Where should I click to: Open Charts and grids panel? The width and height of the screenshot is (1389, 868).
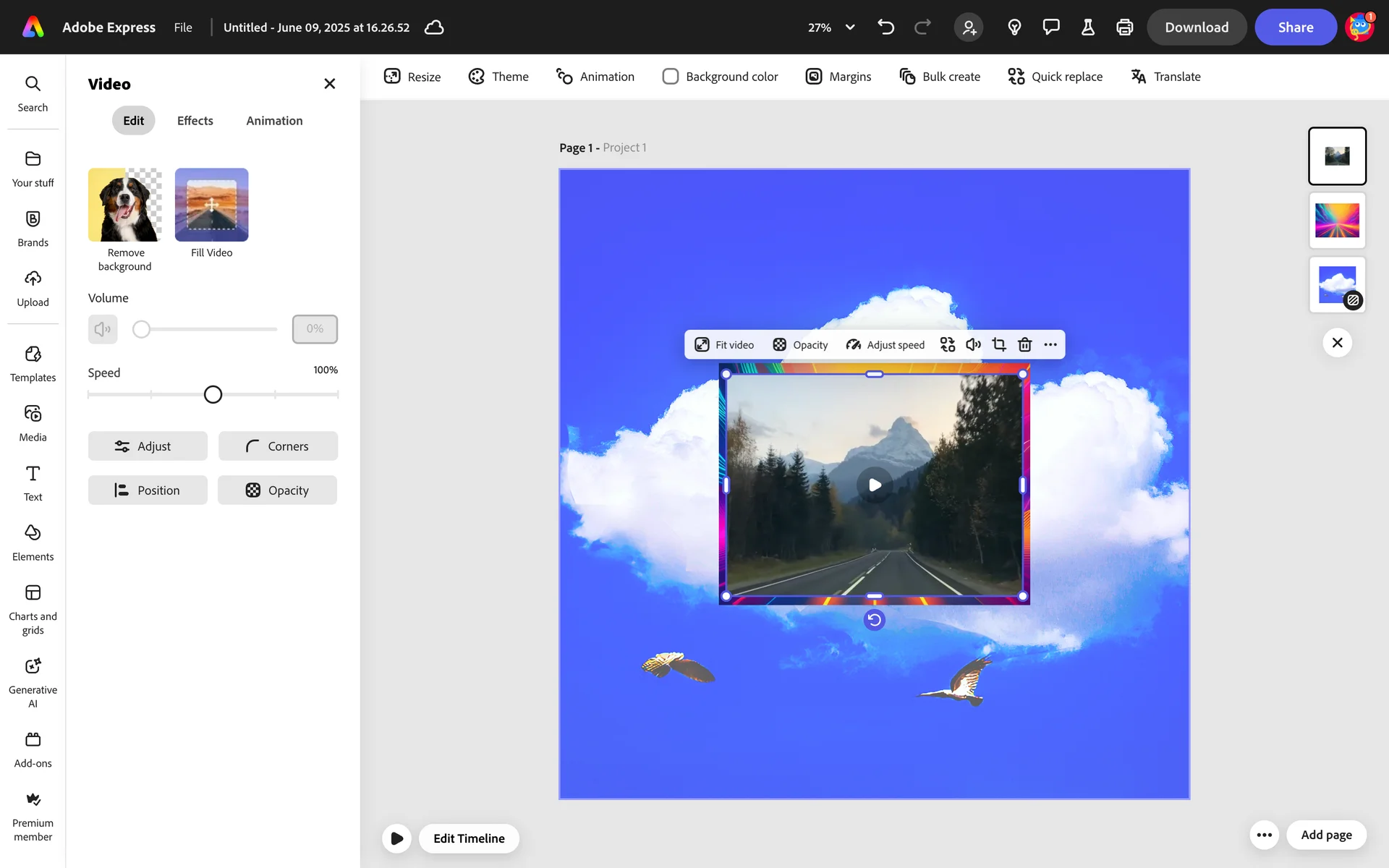click(x=33, y=609)
